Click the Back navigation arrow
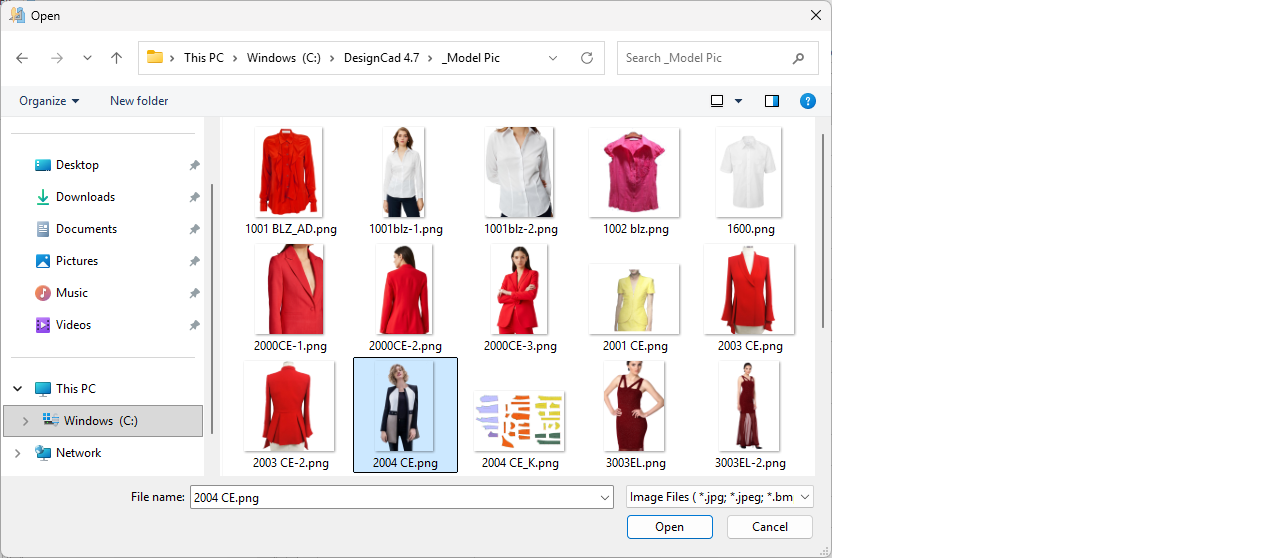This screenshot has height=558, width=1270. click(22, 58)
